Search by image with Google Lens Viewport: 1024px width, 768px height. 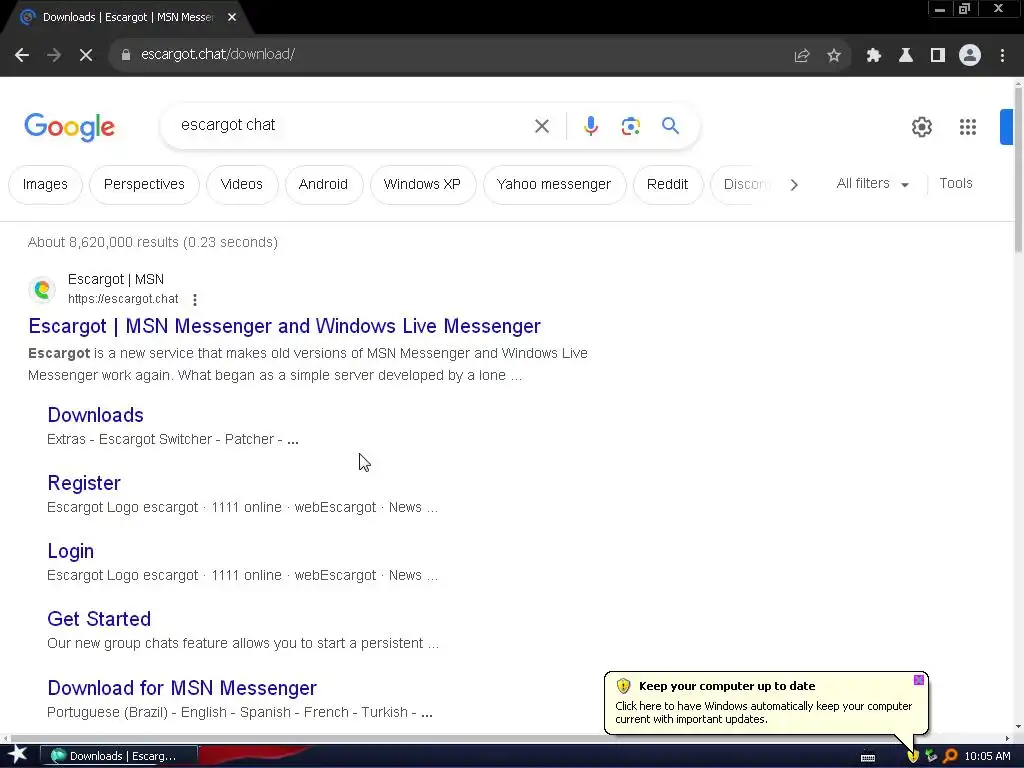coord(630,126)
